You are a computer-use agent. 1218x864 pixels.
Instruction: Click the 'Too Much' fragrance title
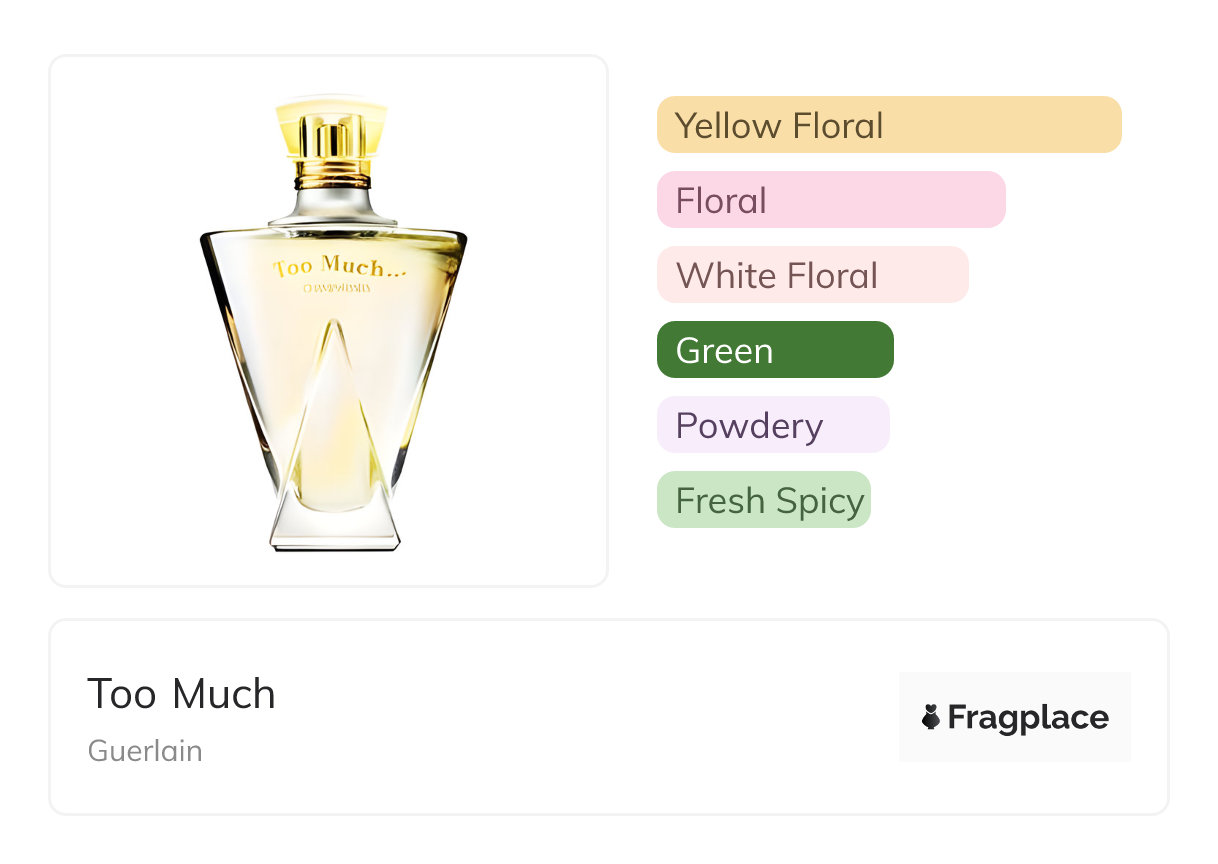181,694
